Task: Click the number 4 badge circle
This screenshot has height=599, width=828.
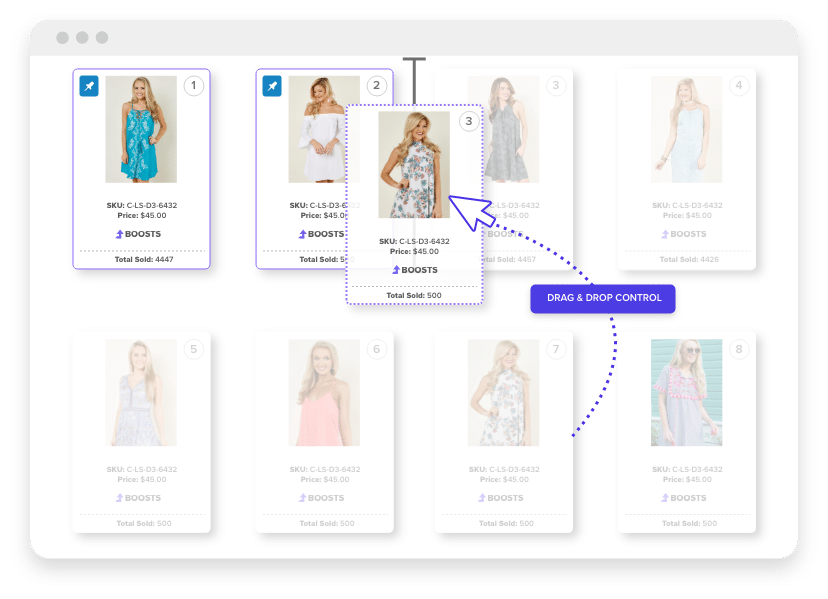Action: click(x=739, y=85)
